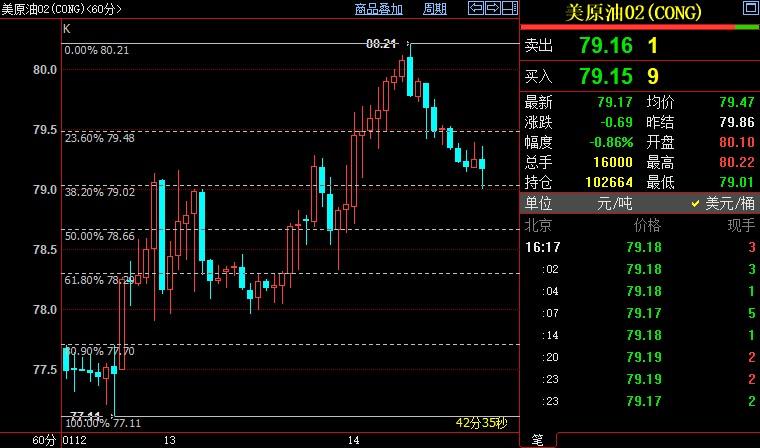Click the 16:17 tick trade row
The image size is (760, 448).
[x=640, y=246]
